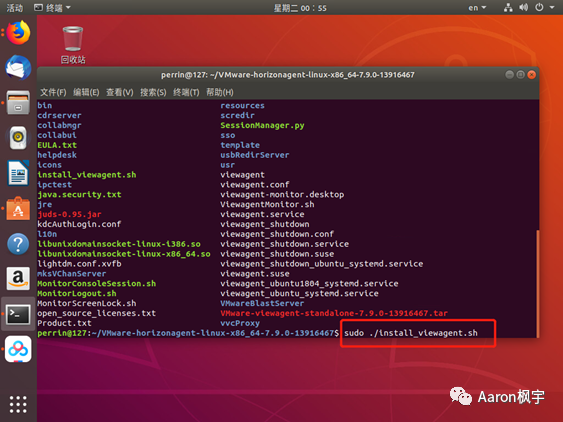Click the network status icon in top bar
The image size is (563, 422).
click(508, 8)
